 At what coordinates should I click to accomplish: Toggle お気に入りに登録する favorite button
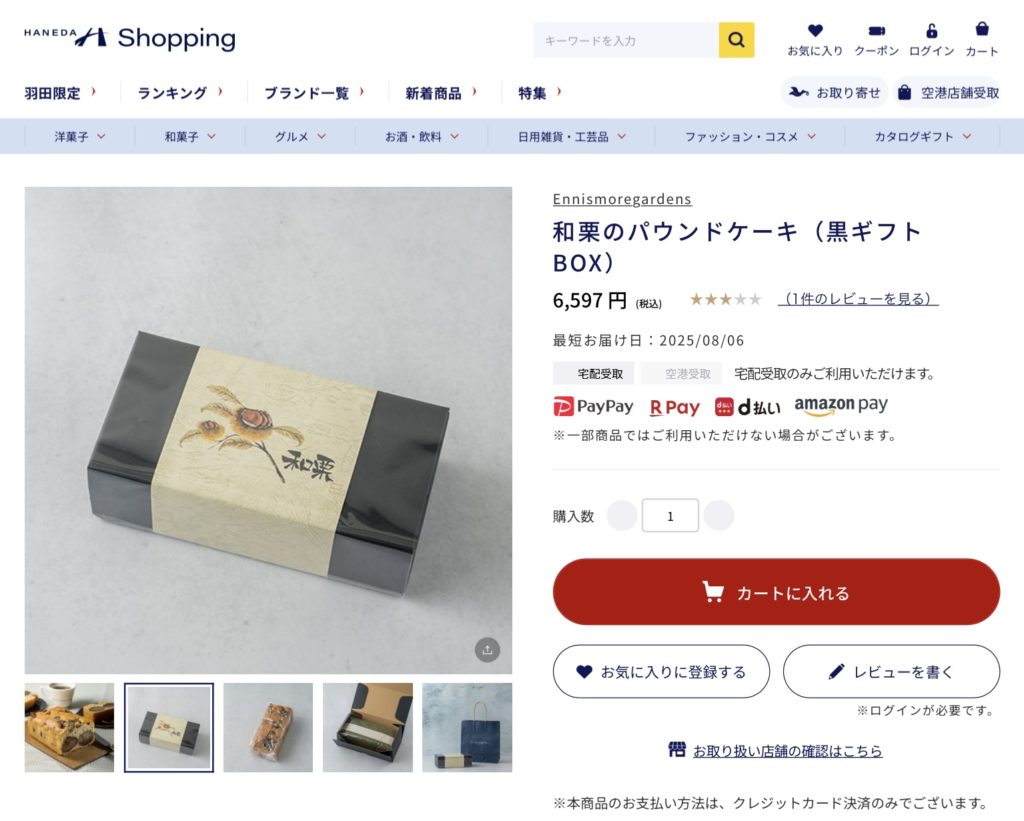tap(662, 671)
